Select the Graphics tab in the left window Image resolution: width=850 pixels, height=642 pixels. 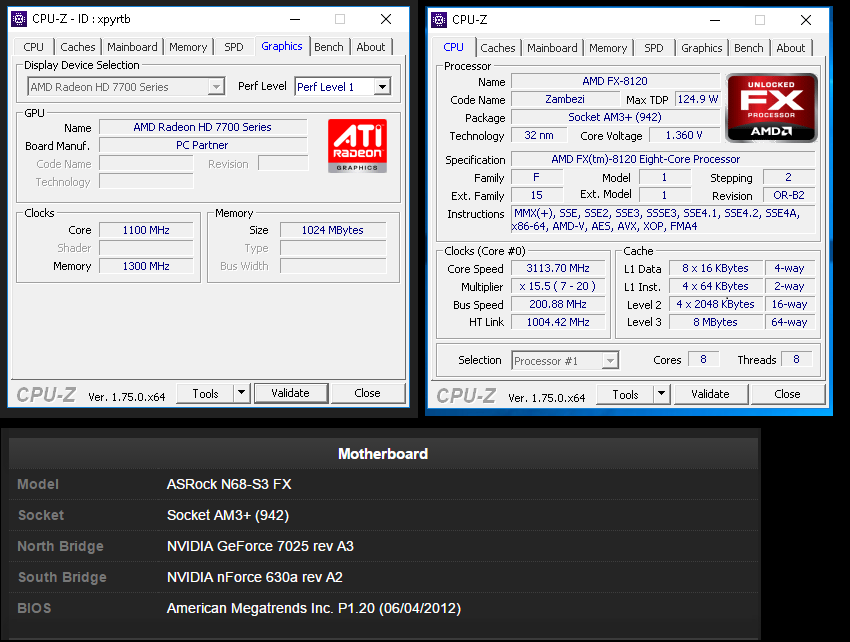tap(282, 46)
